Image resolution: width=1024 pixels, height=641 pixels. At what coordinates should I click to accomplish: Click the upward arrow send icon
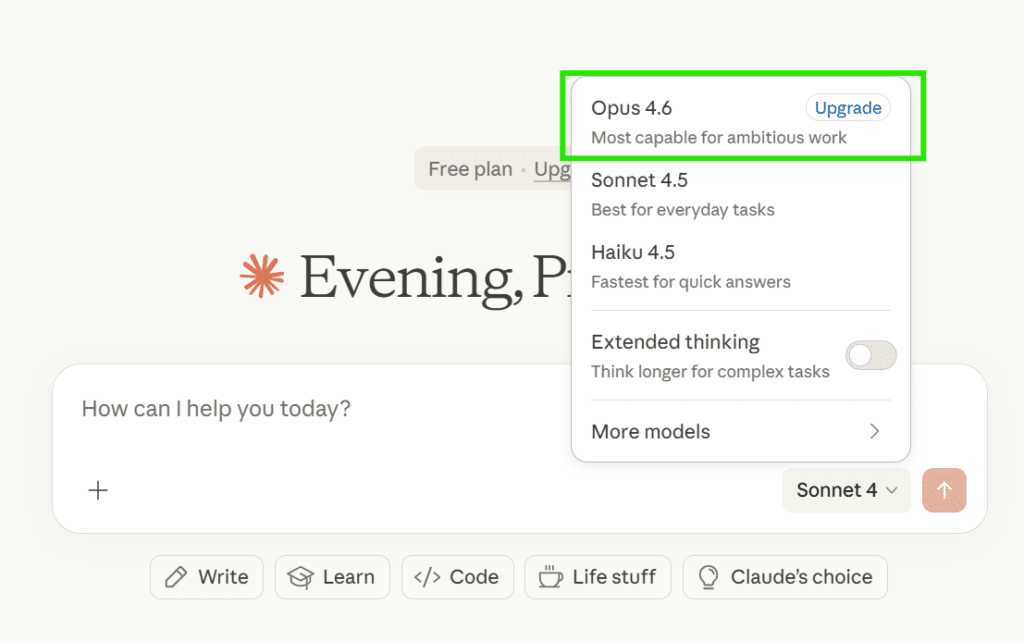click(944, 490)
